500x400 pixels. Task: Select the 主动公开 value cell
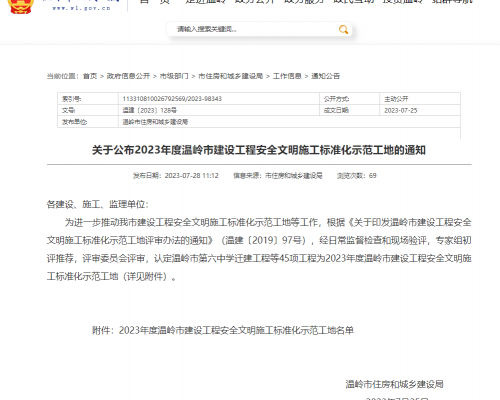click(420, 99)
